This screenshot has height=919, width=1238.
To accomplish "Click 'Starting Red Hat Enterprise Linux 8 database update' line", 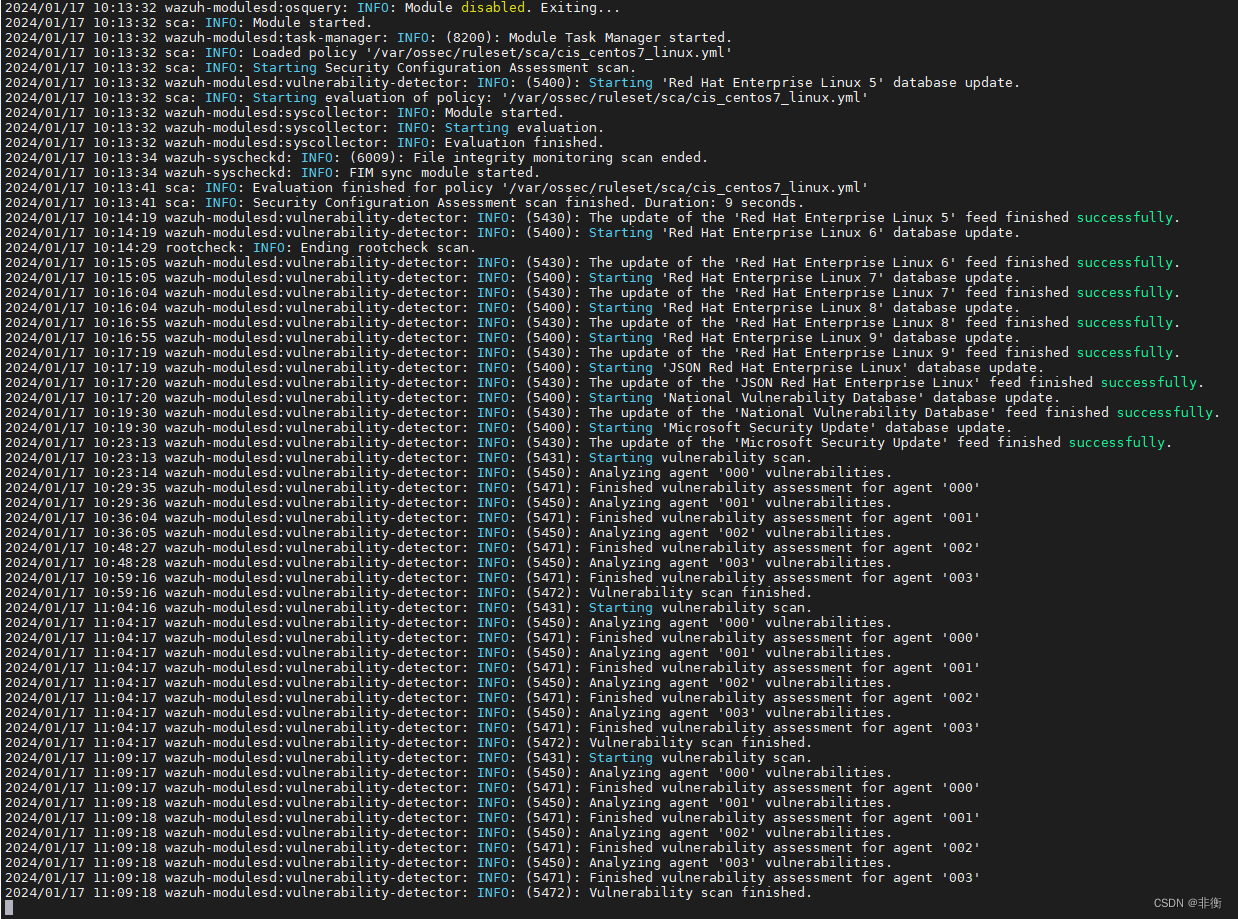I will point(512,308).
